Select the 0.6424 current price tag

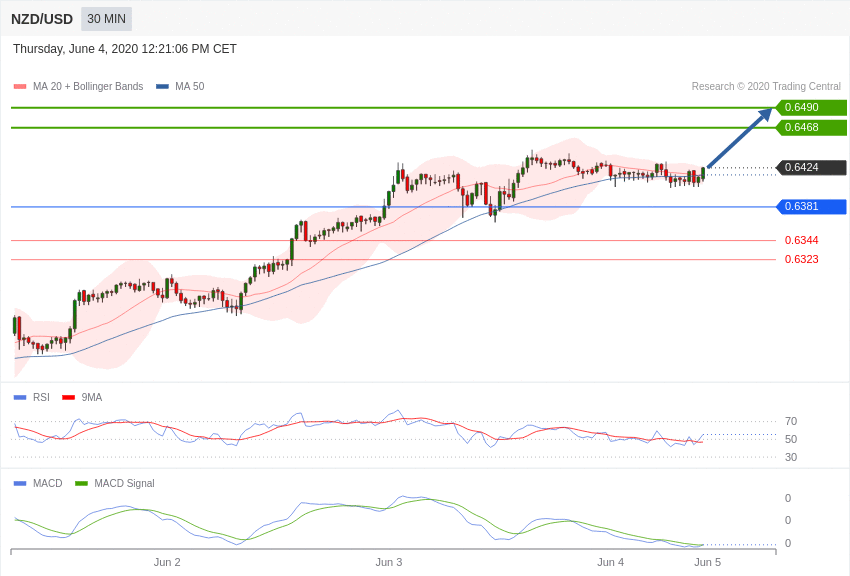click(811, 167)
